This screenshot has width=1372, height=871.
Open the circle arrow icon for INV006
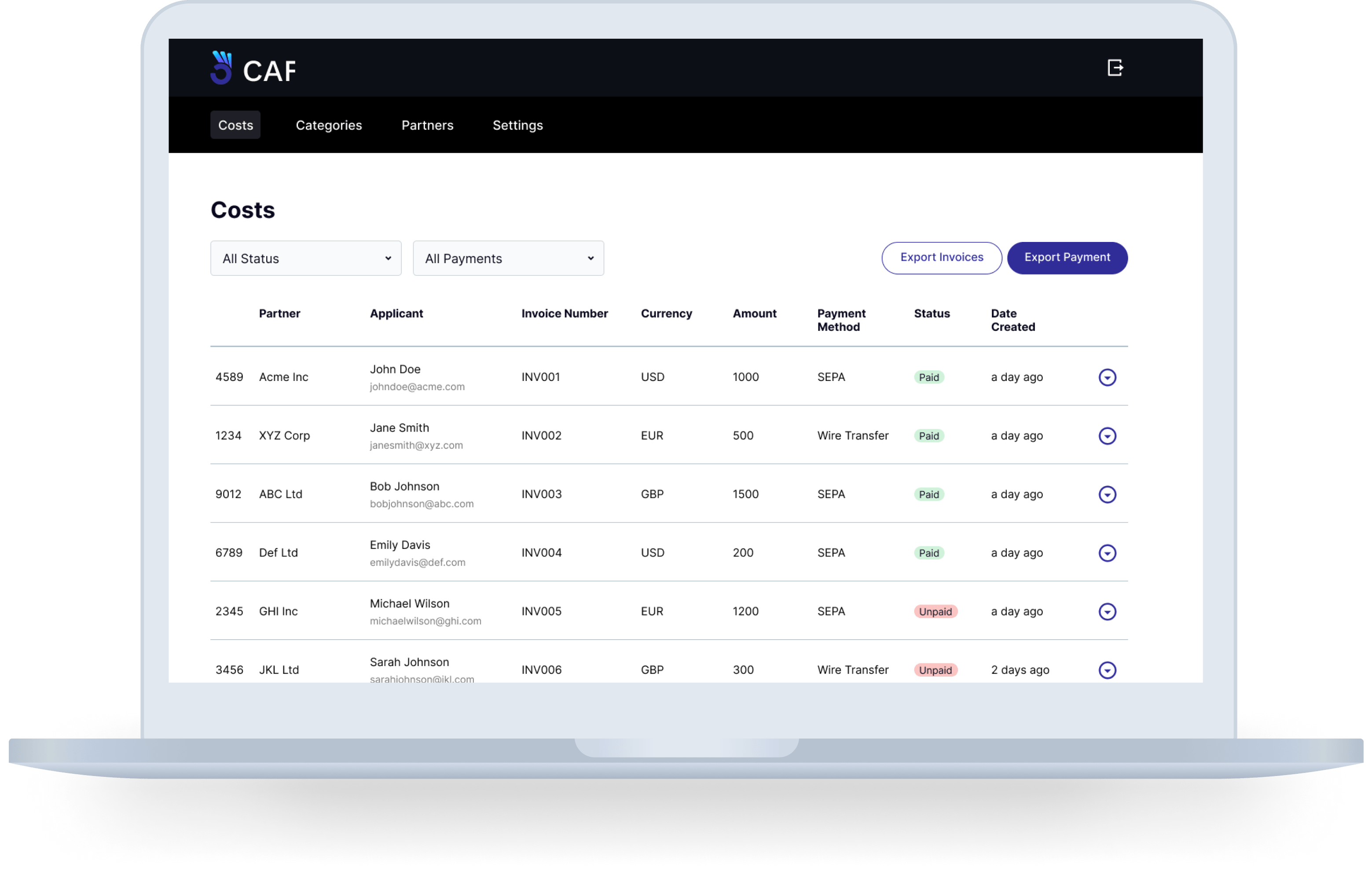(1107, 670)
